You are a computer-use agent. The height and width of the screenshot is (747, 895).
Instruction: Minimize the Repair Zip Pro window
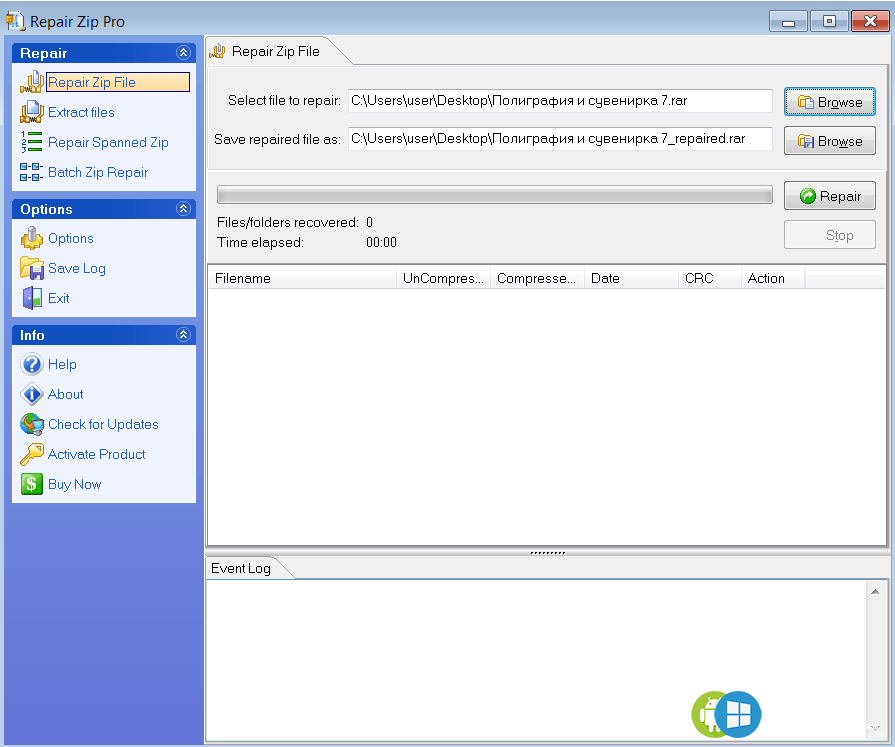point(788,22)
